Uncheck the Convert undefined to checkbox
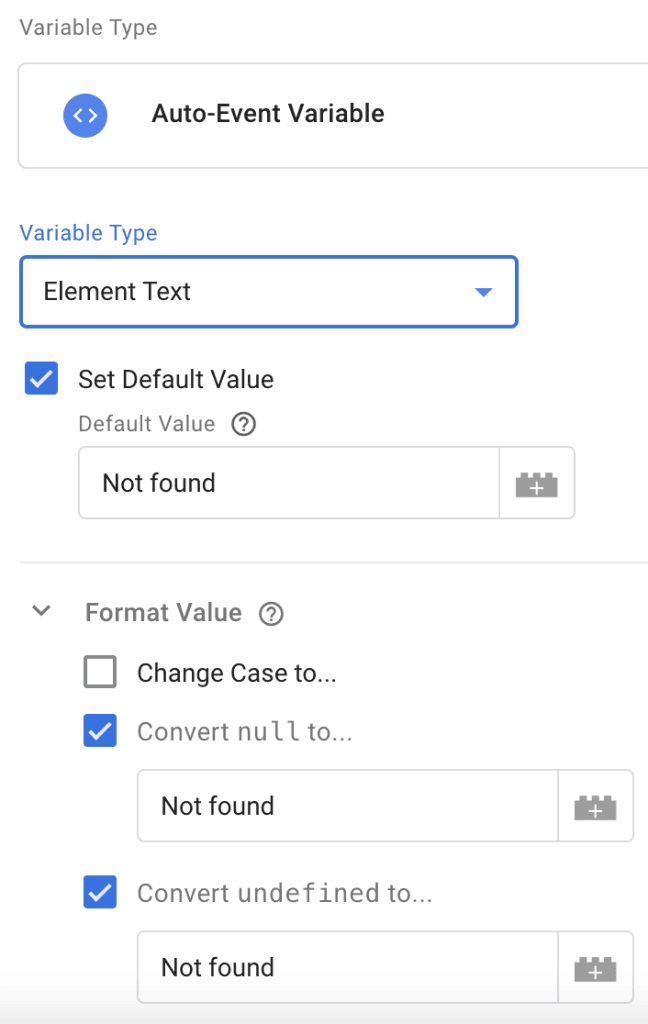The image size is (648, 1024). pyautogui.click(x=99, y=892)
